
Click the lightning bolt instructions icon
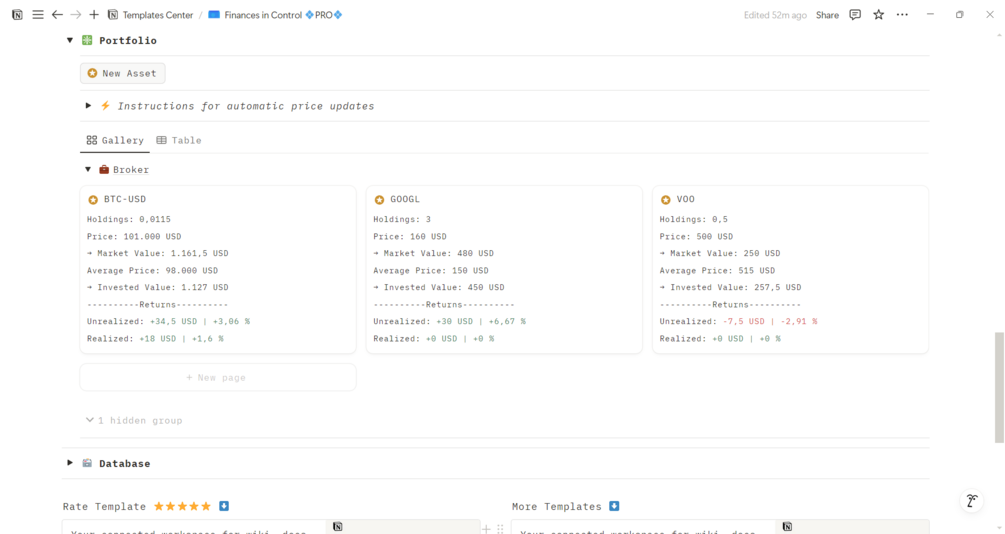[106, 106]
